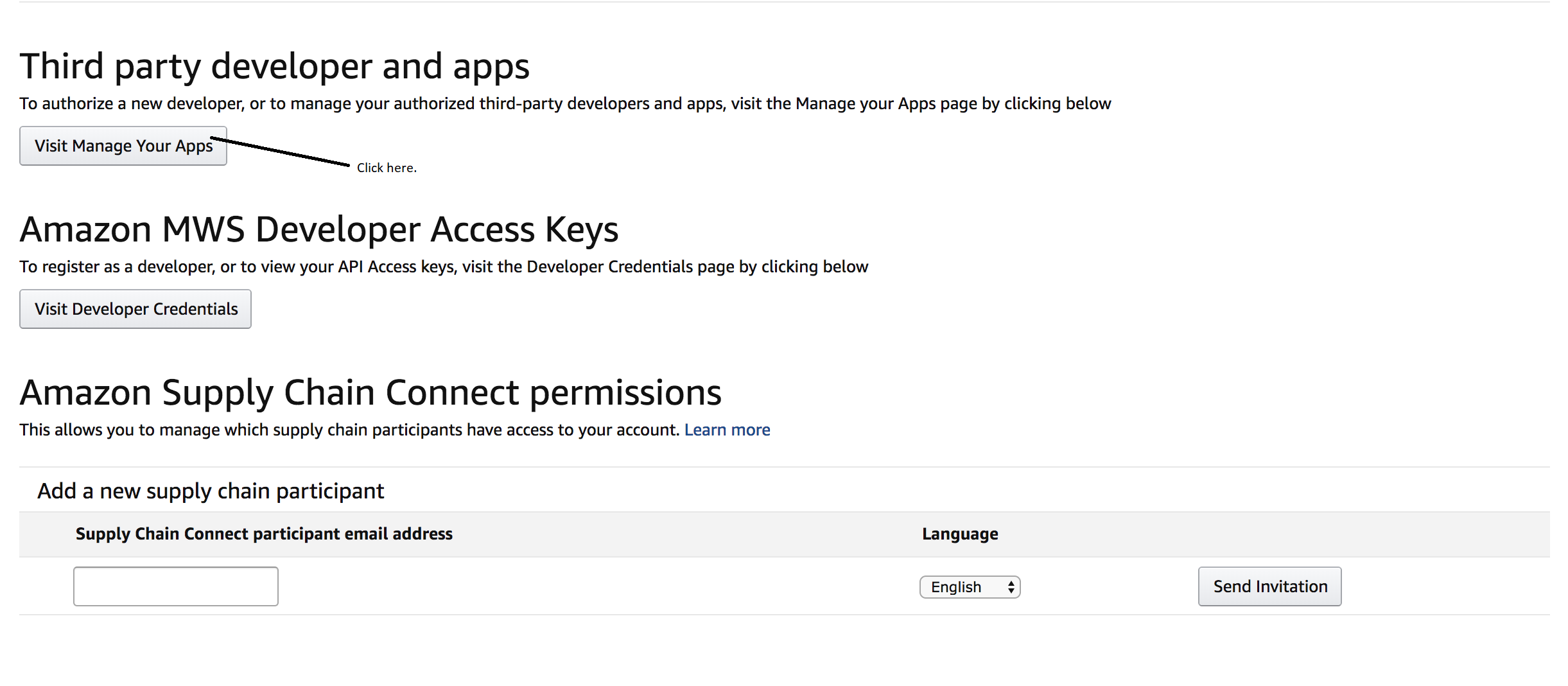
Task: Click the text about registering as a developer
Action: coord(444,267)
